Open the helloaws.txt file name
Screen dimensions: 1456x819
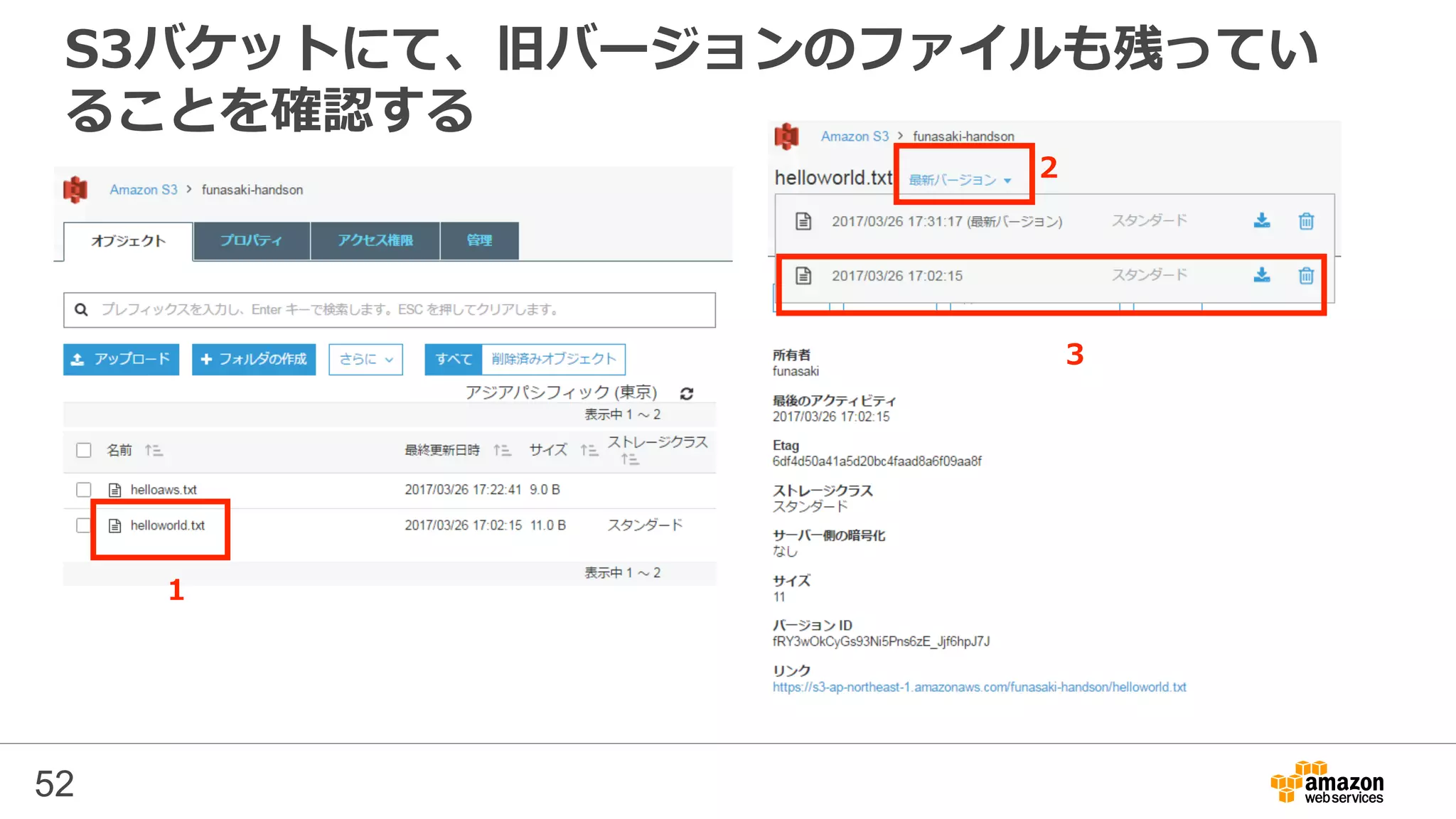click(164, 490)
